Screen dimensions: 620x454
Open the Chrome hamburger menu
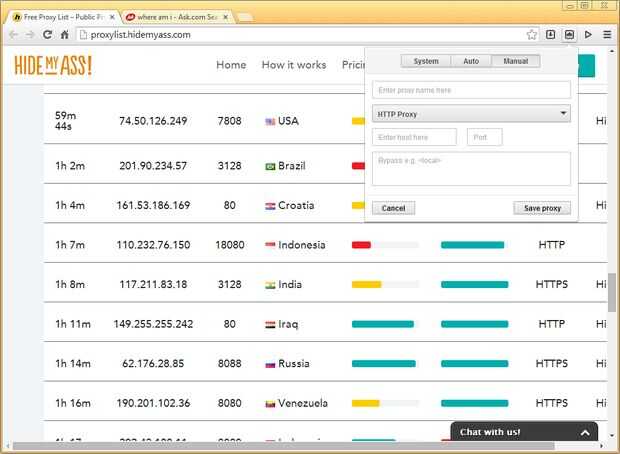607,35
